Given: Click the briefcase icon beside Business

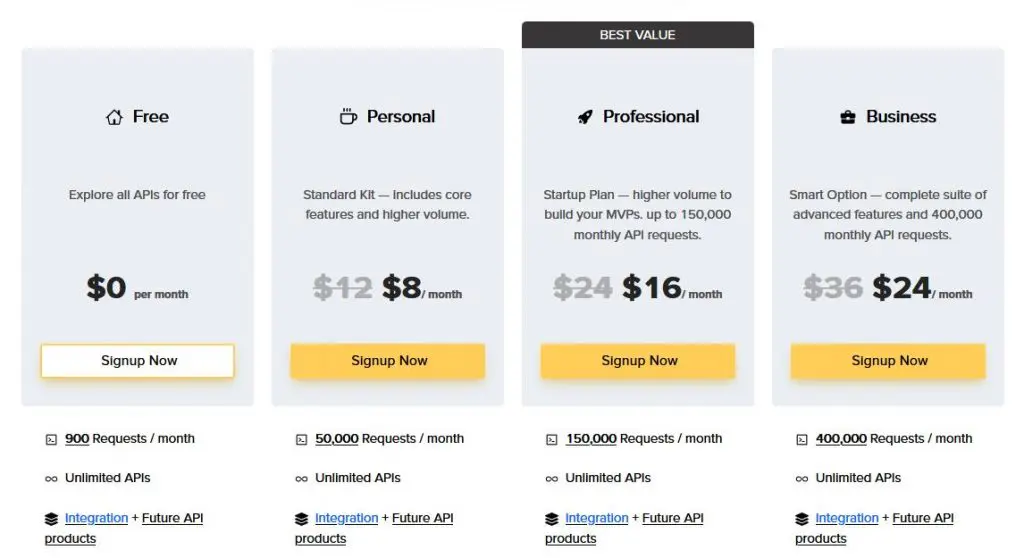Looking at the screenshot, I should tap(848, 117).
